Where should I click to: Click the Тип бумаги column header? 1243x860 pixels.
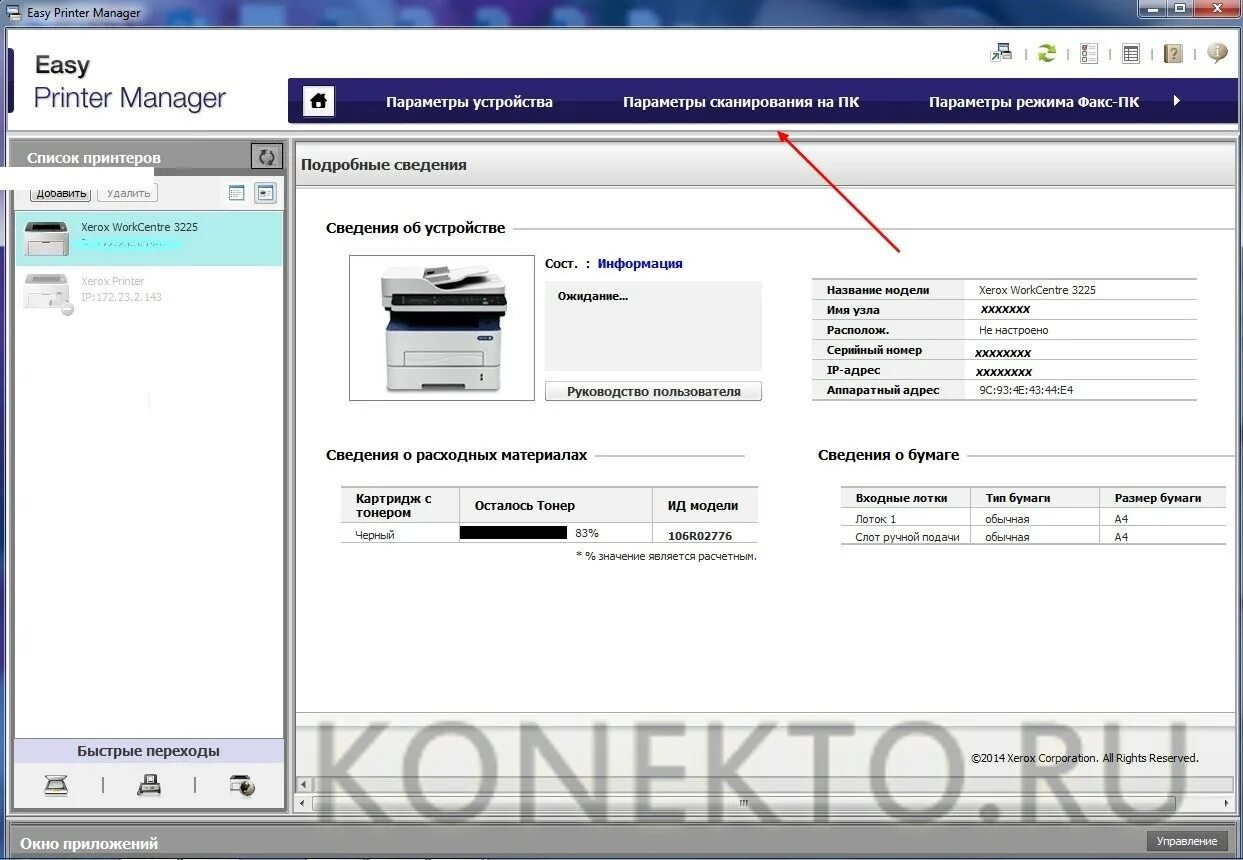coord(1018,497)
